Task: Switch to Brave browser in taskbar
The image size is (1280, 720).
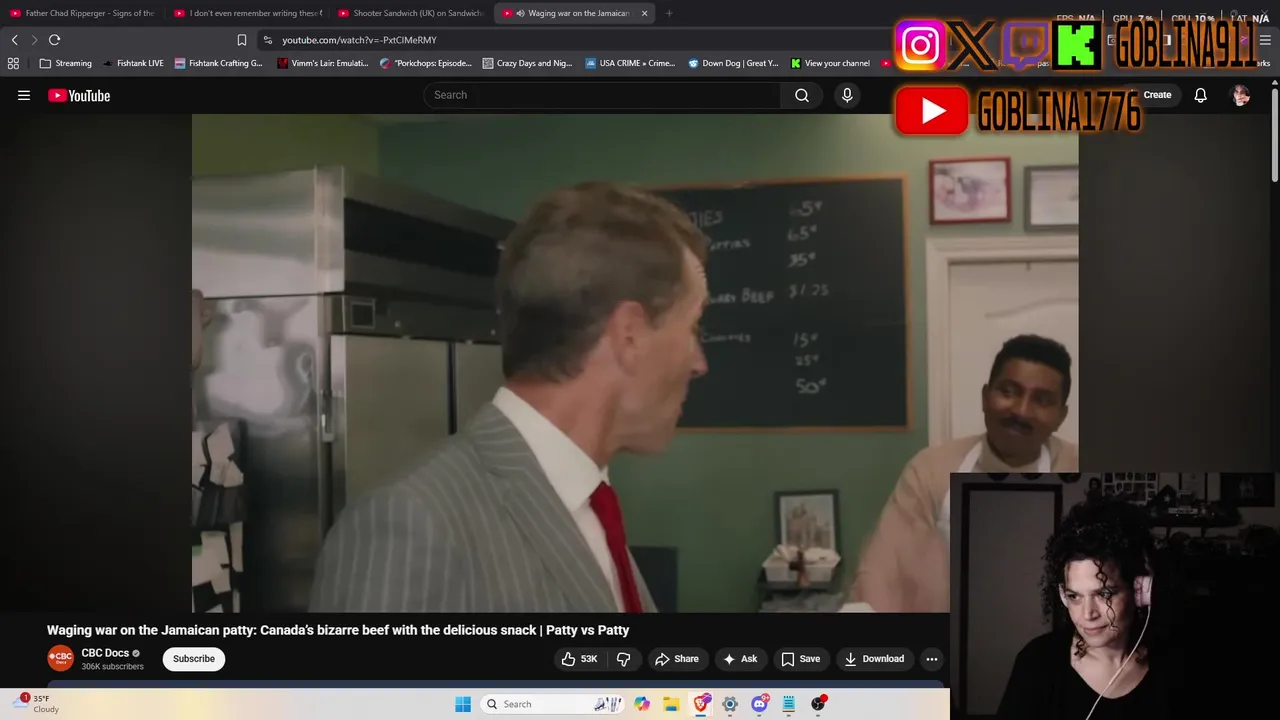Action: click(x=701, y=704)
